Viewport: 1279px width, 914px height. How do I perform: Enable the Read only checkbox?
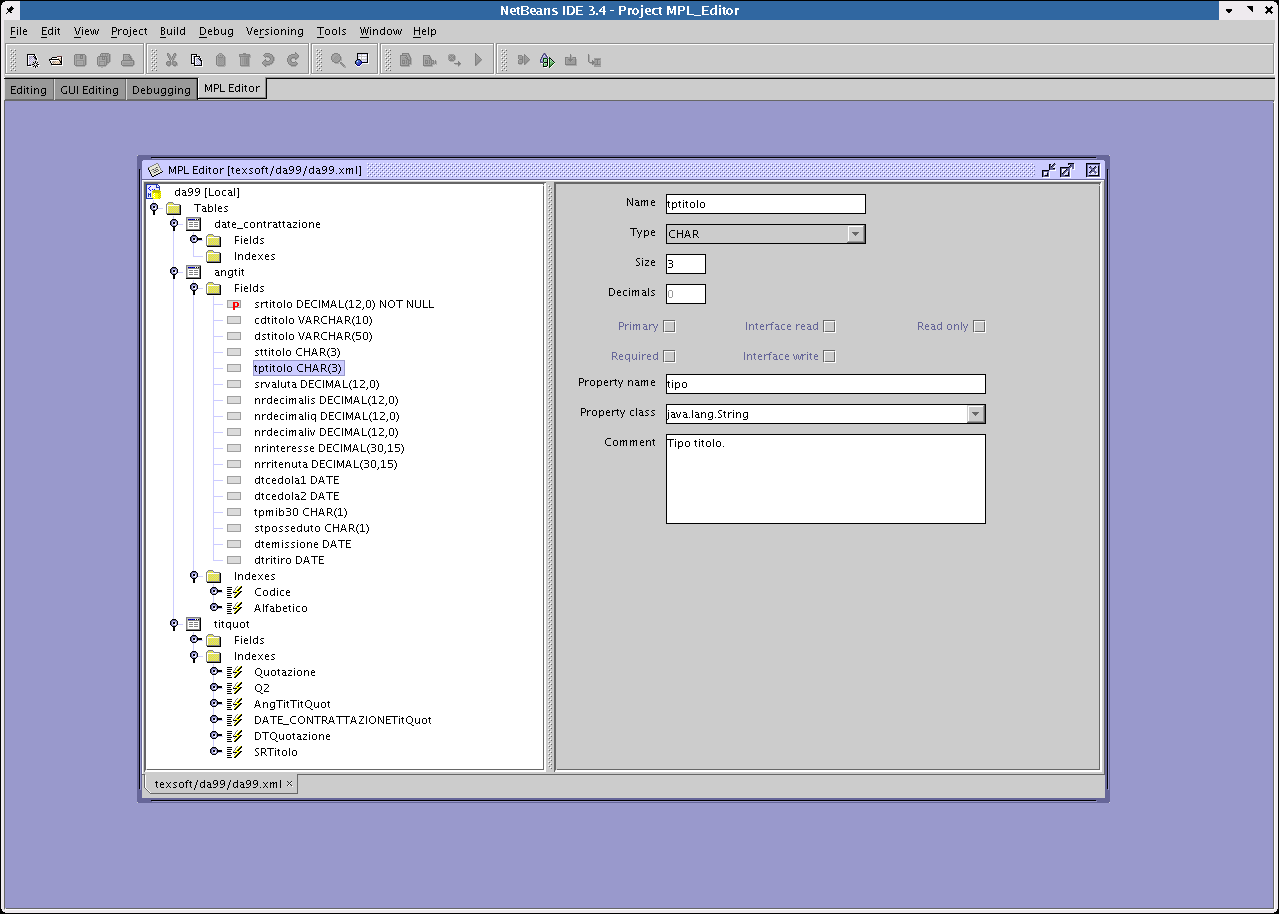coord(979,326)
